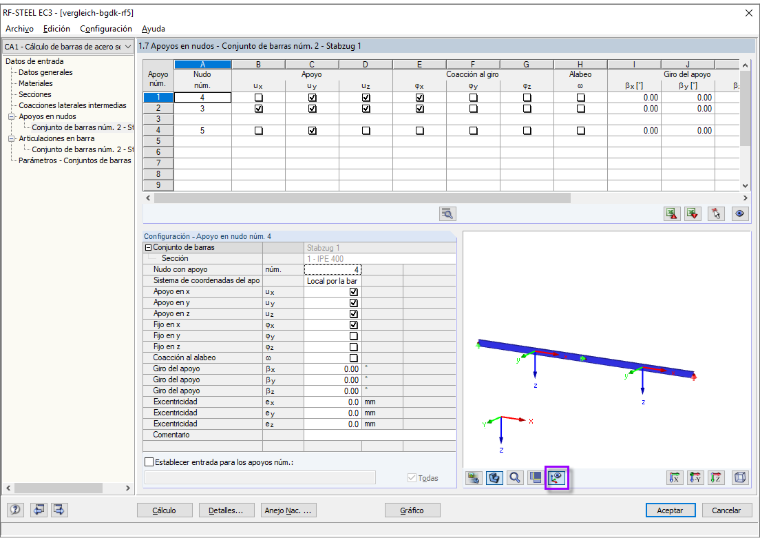Go to the next input table
This screenshot has width=760, height=541.
point(59,510)
